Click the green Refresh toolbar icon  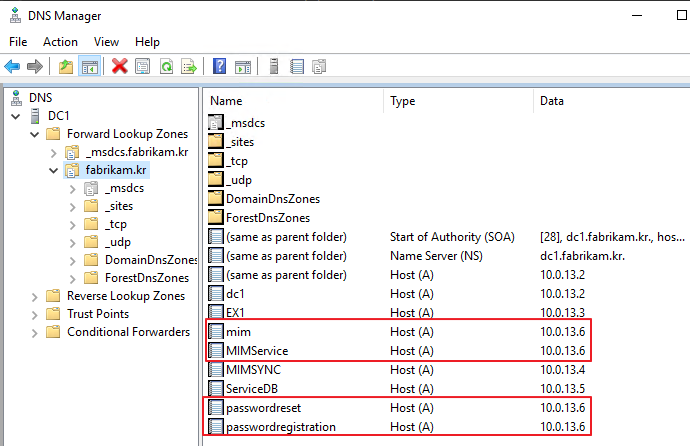[166, 66]
